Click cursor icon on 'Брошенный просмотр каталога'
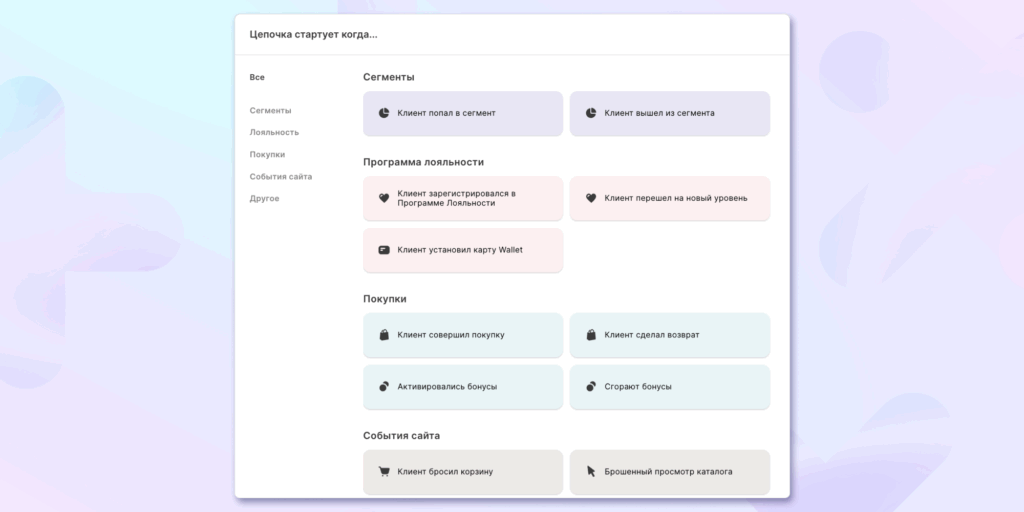This screenshot has height=512, width=1024. pos(591,471)
